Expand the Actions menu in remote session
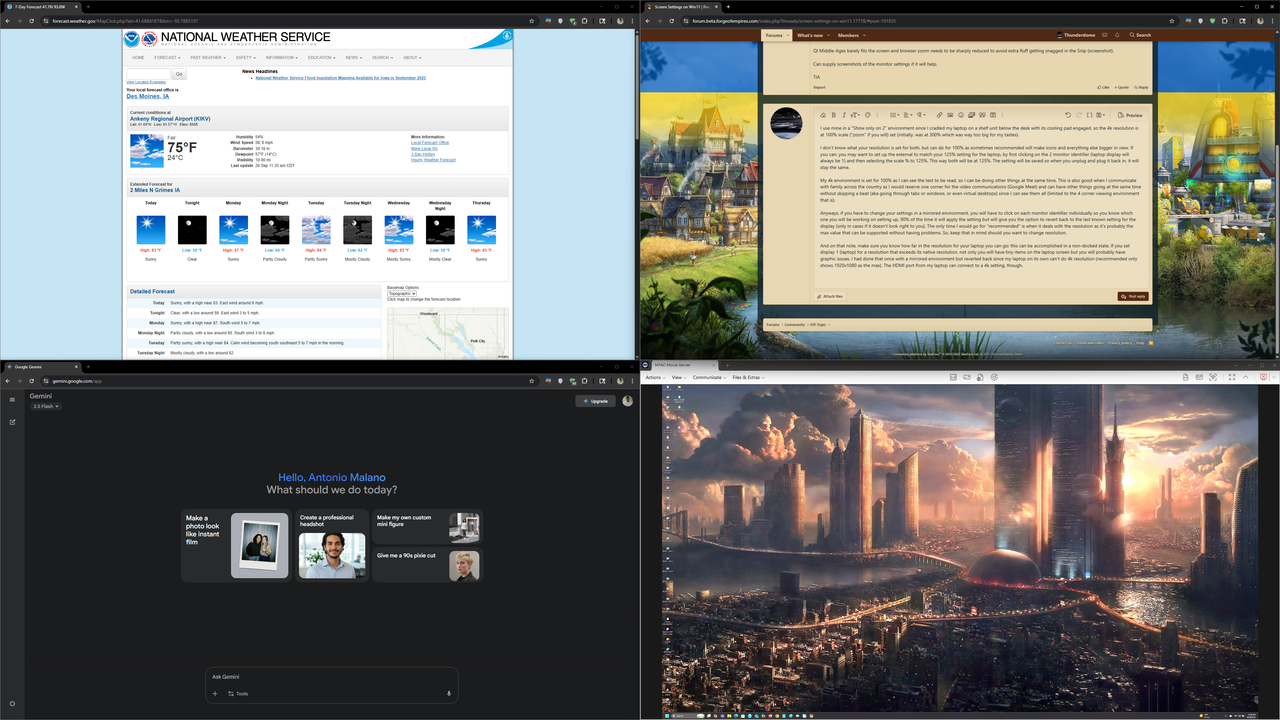1280x720 pixels. [655, 377]
